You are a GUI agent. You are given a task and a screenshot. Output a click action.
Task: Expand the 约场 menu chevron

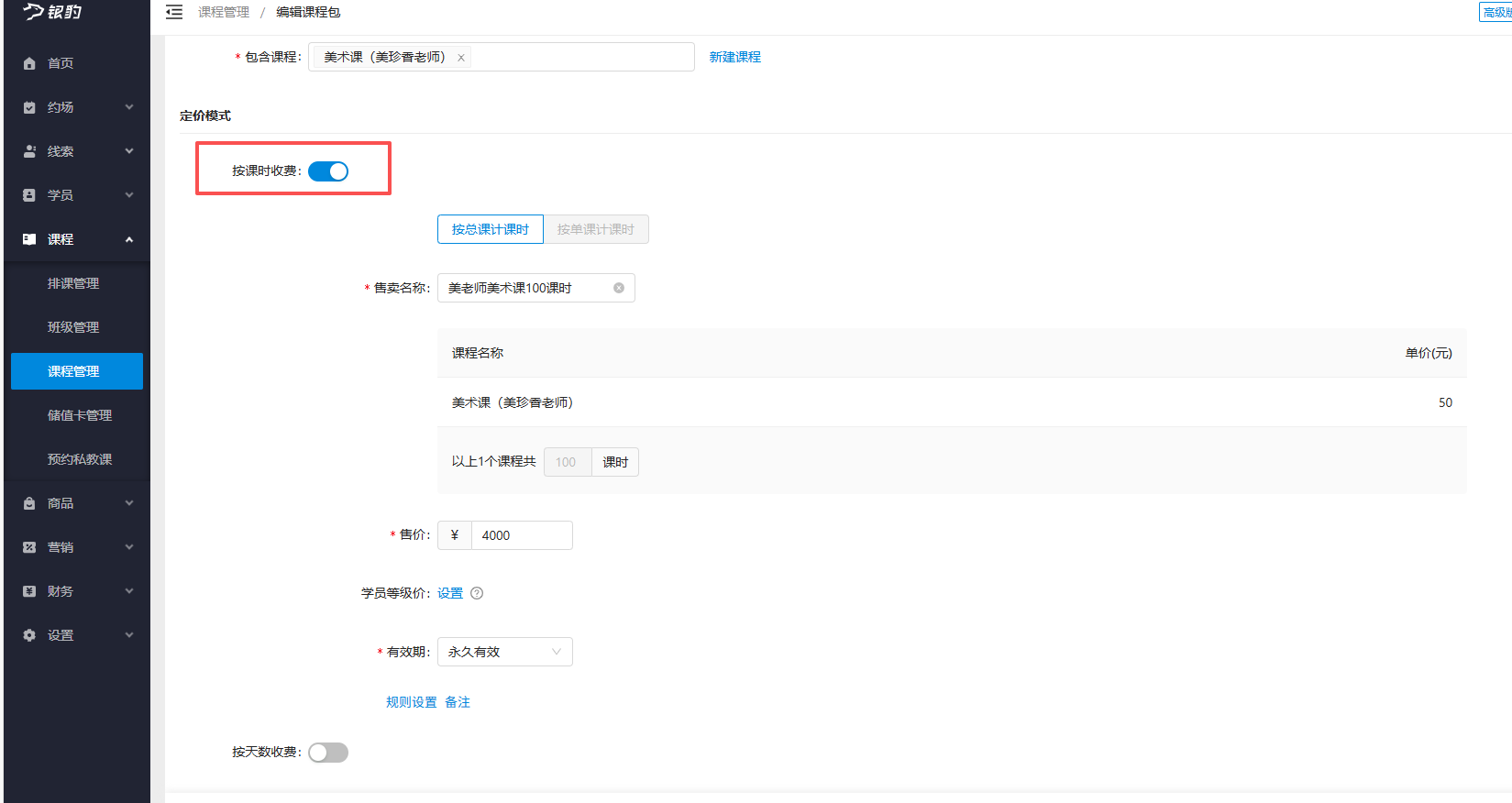129,107
